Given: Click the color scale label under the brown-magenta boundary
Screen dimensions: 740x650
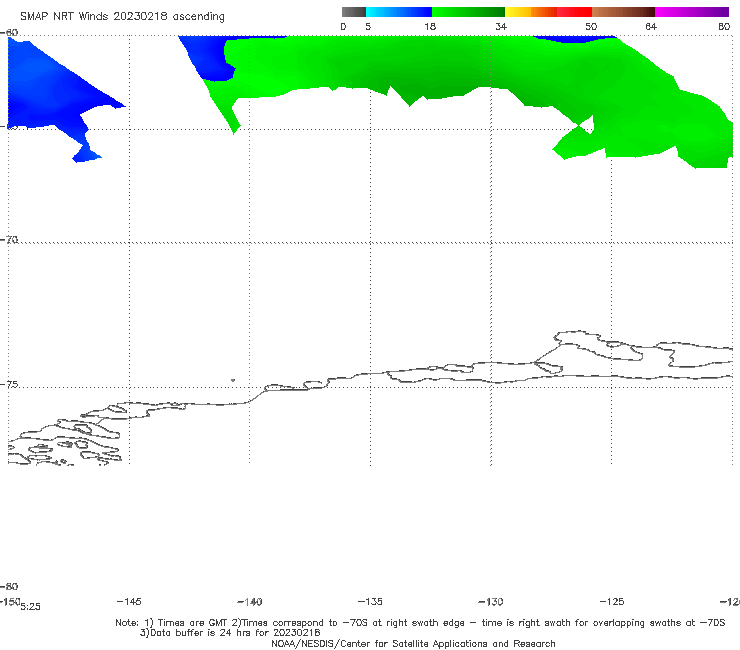Looking at the screenshot, I should pos(651,27).
